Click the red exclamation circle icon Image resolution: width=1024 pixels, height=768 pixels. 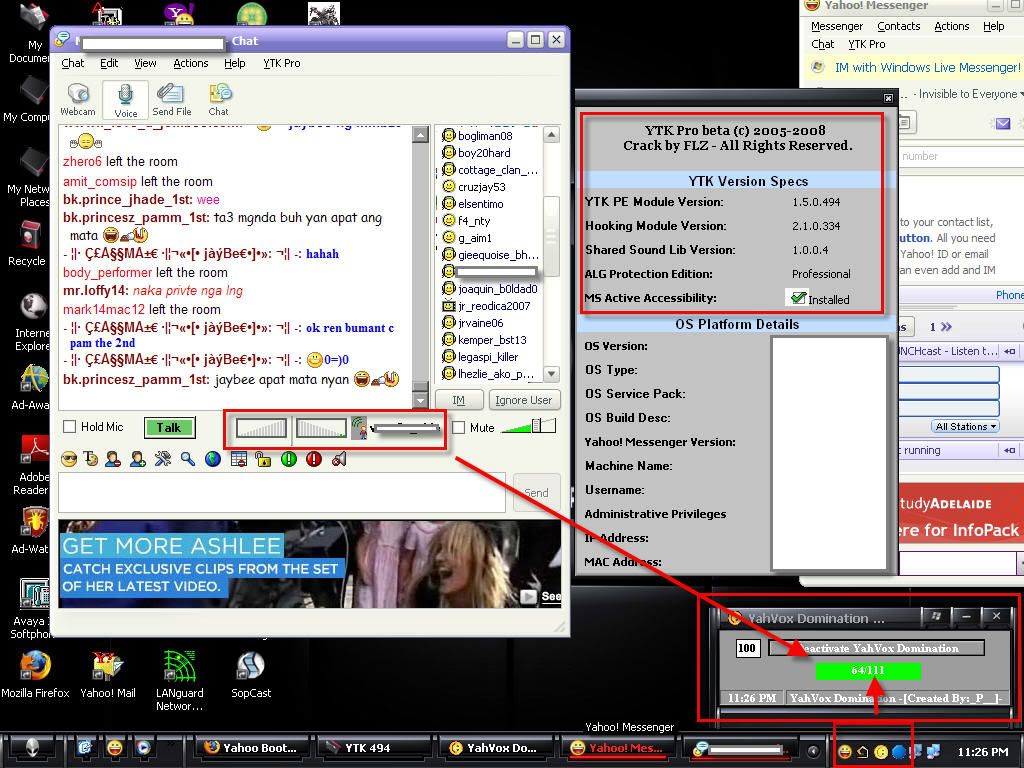[x=314, y=459]
